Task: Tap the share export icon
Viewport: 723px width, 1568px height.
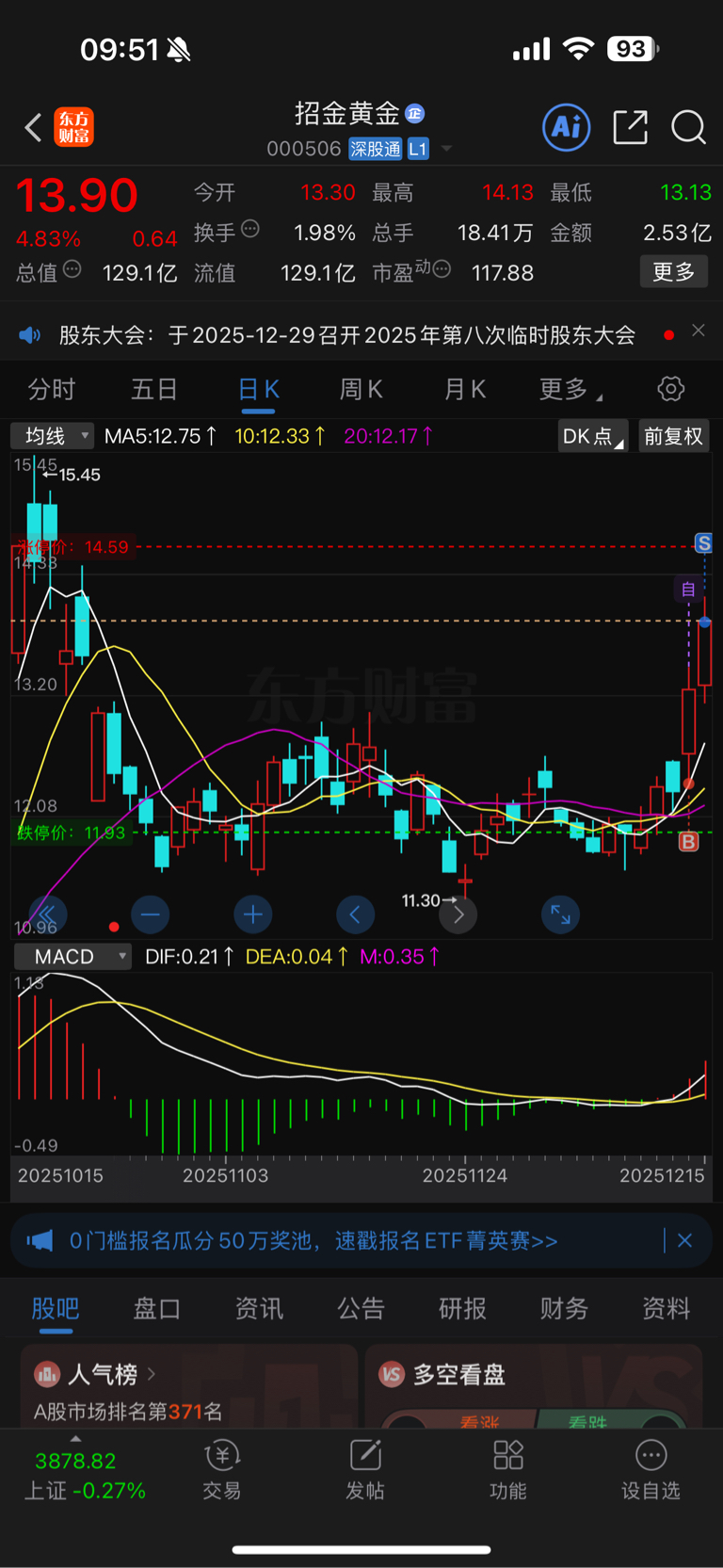Action: tap(630, 127)
